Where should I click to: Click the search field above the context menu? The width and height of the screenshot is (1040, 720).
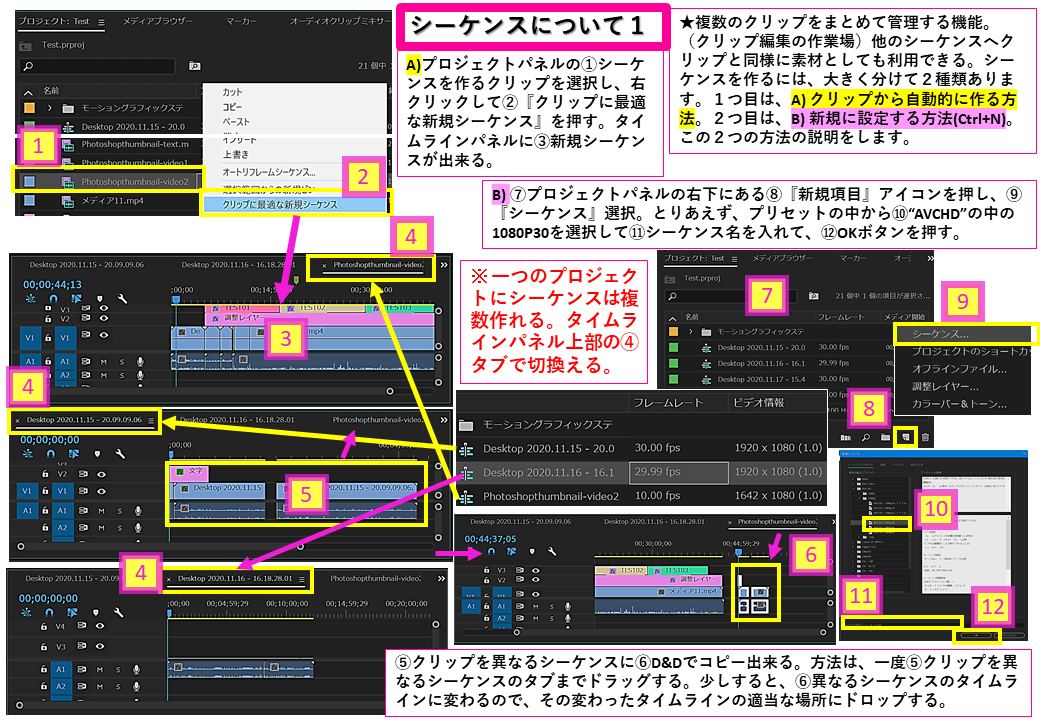point(98,66)
